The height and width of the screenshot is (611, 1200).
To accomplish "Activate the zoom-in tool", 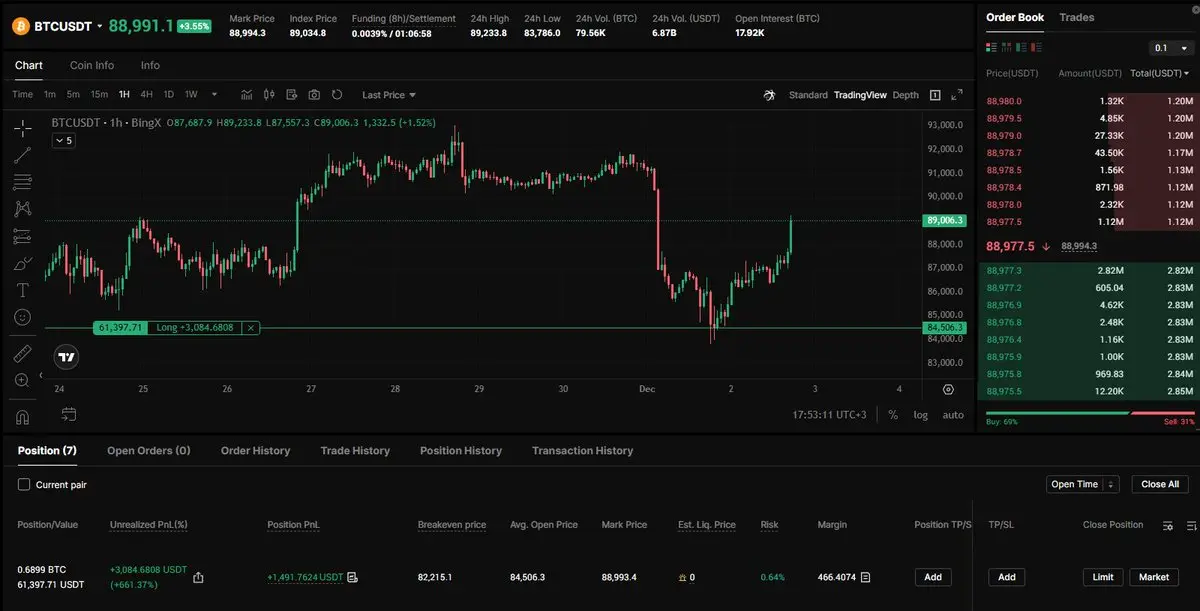I will tap(22, 380).
